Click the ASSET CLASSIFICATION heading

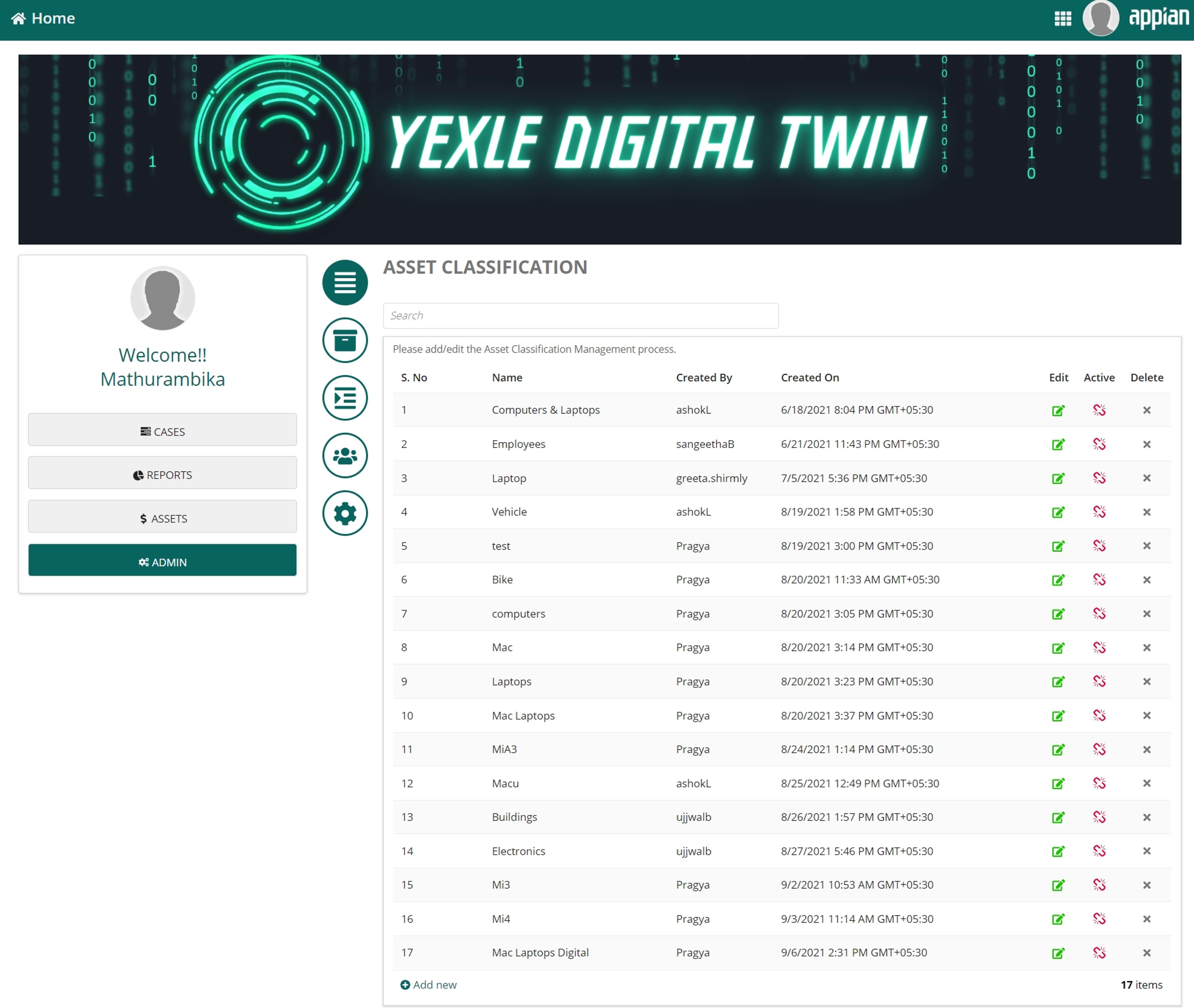coord(485,267)
